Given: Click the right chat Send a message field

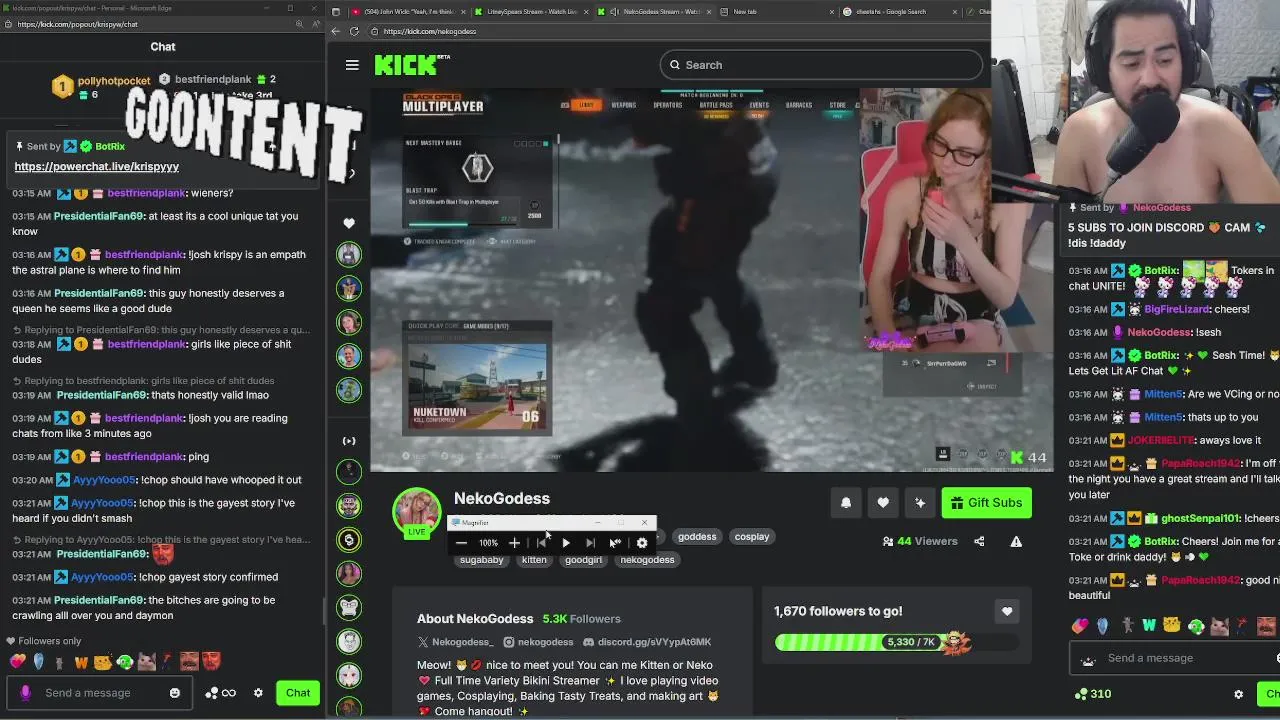Looking at the screenshot, I should 1175,658.
